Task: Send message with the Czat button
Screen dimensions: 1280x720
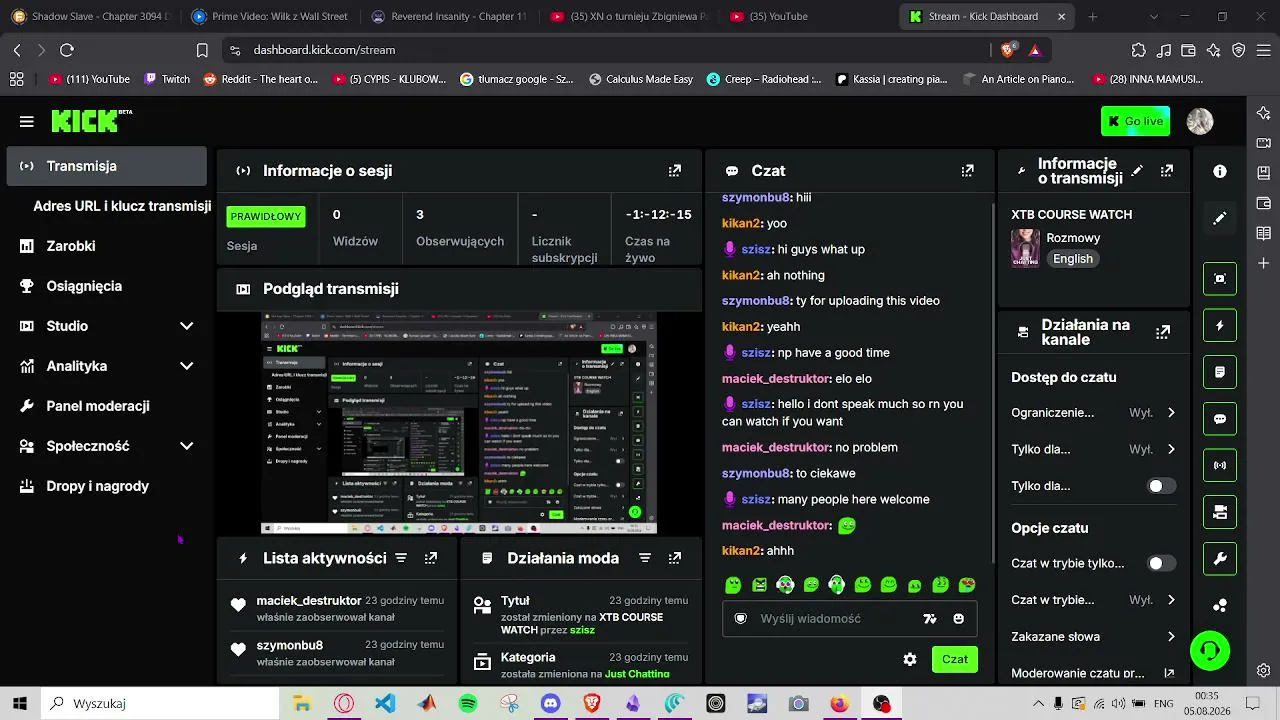Action: [x=955, y=659]
